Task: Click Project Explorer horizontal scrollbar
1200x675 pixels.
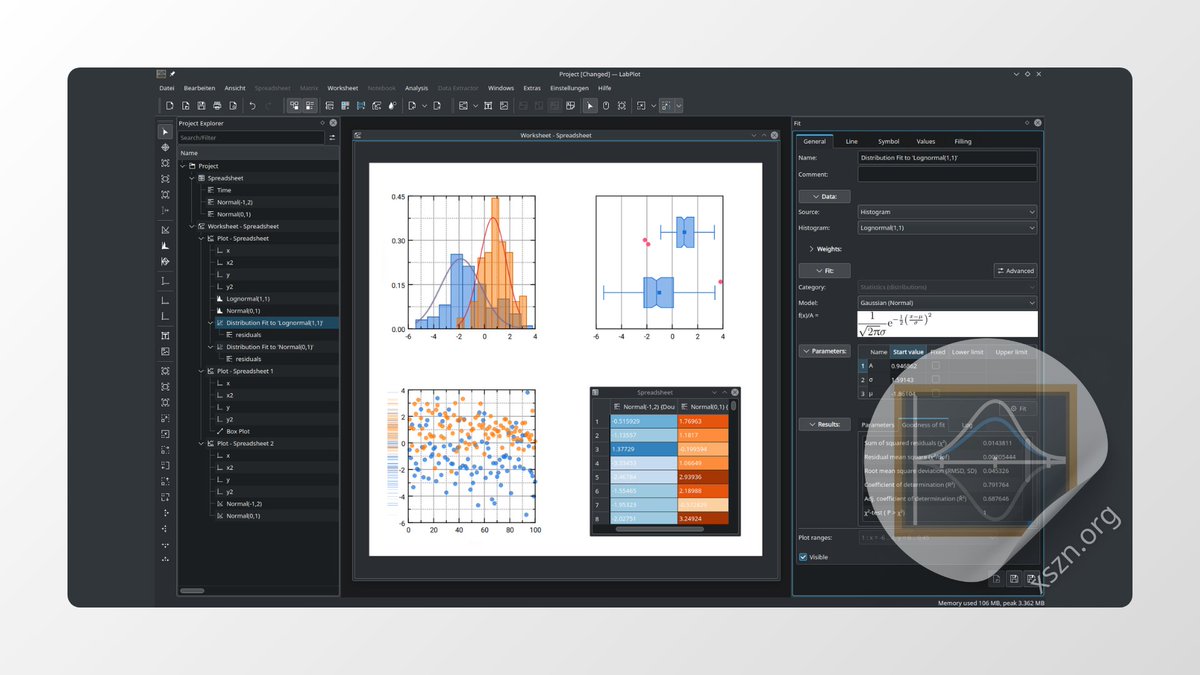Action: pyautogui.click(x=192, y=591)
